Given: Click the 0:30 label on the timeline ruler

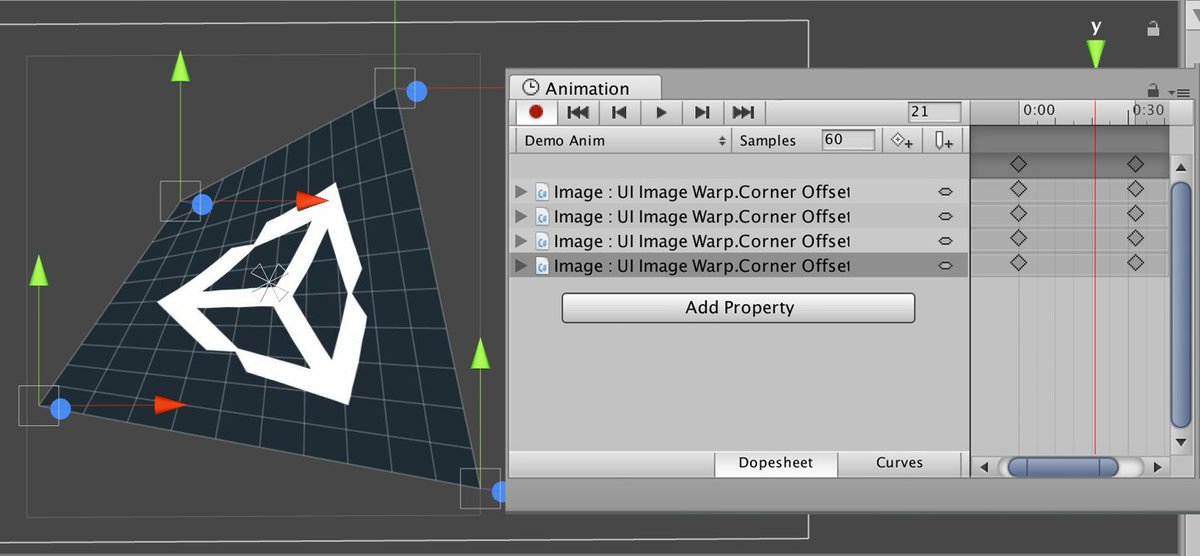Looking at the screenshot, I should 1149,110.
